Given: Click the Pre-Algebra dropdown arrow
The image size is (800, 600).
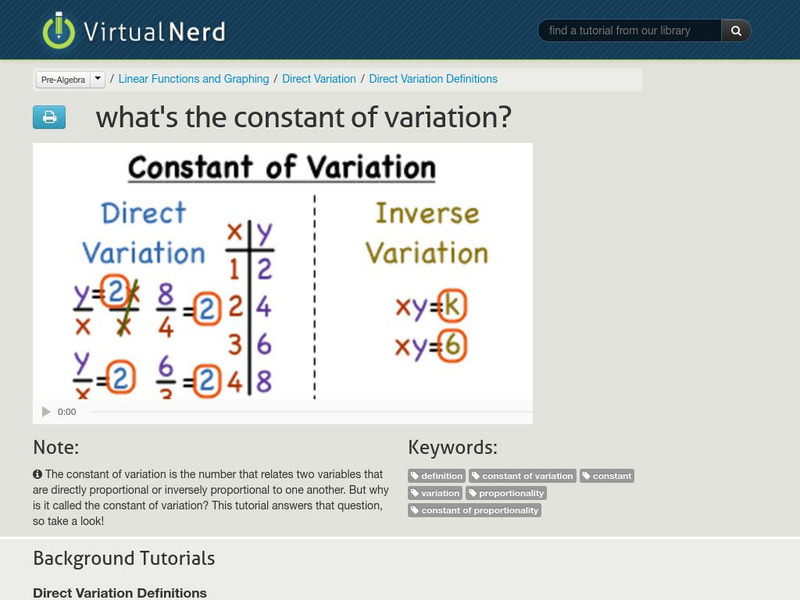Looking at the screenshot, I should pos(97,79).
